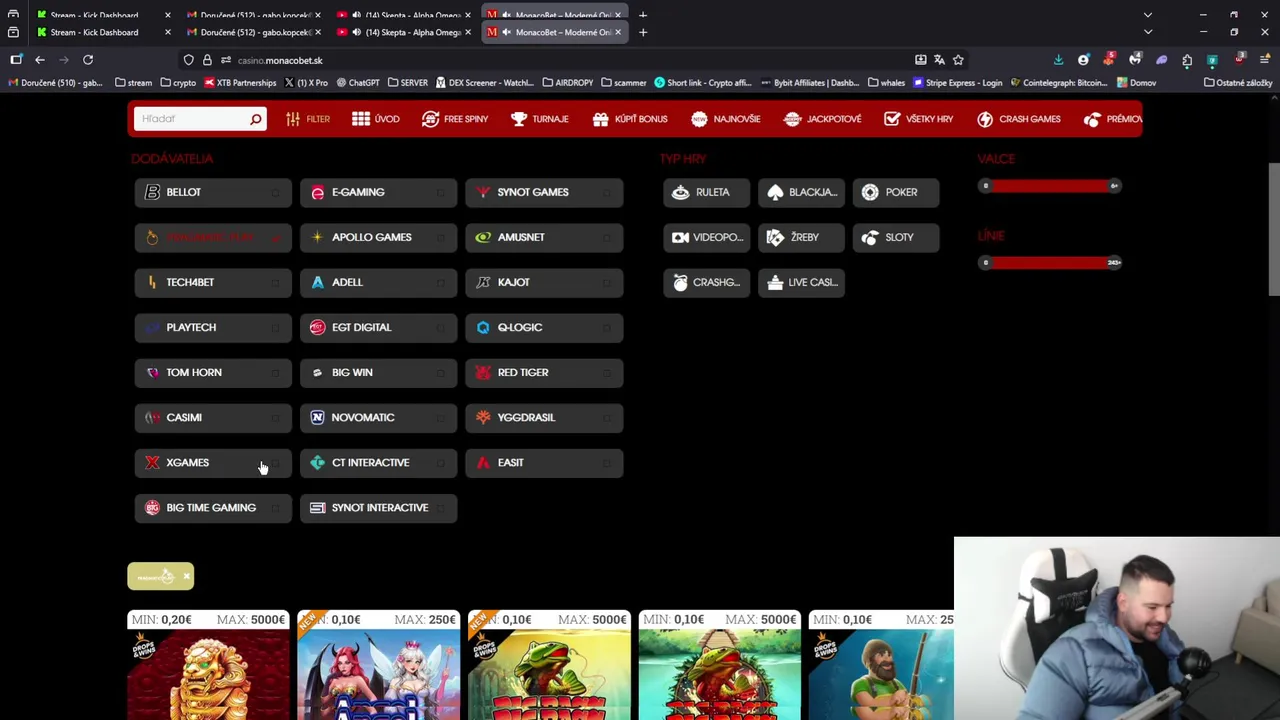Image resolution: width=1280 pixels, height=720 pixels.
Task: Open the AIRDROPY bookmarks folder
Action: [568, 83]
